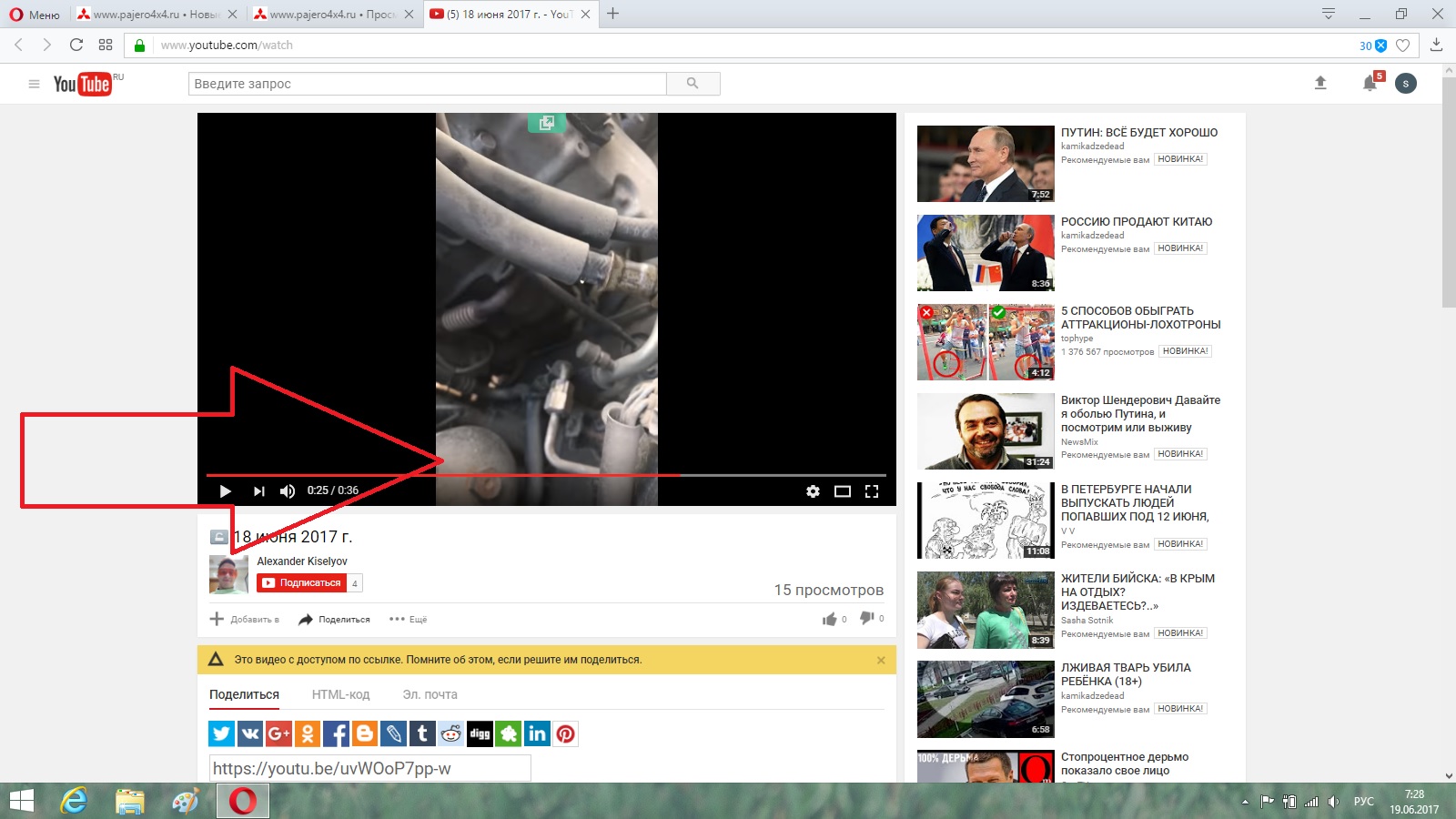This screenshot has width=1456, height=819.
Task: Seek on the video progress bar
Action: point(546,475)
